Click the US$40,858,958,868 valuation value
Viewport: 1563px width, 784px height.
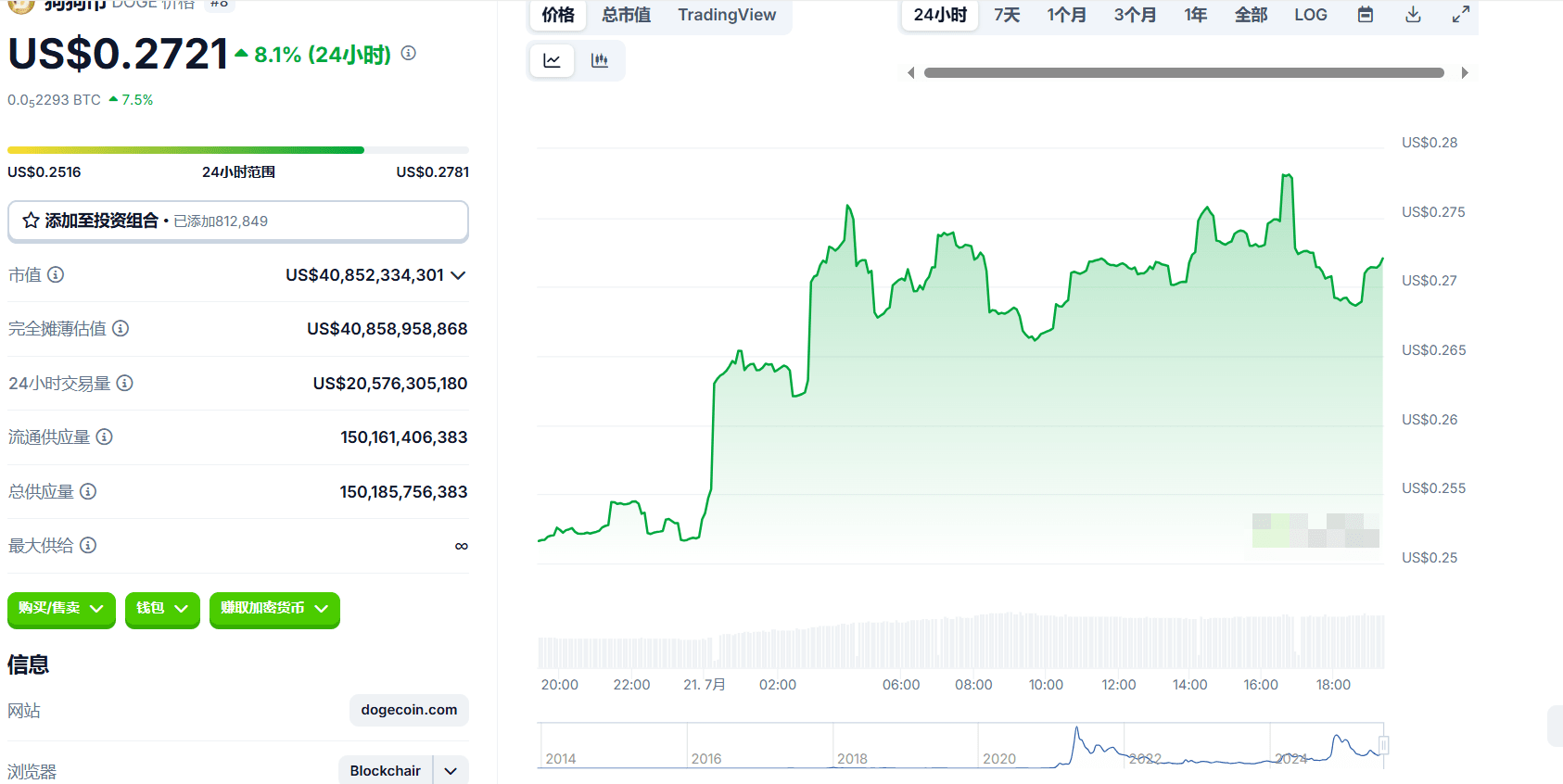coord(388,329)
